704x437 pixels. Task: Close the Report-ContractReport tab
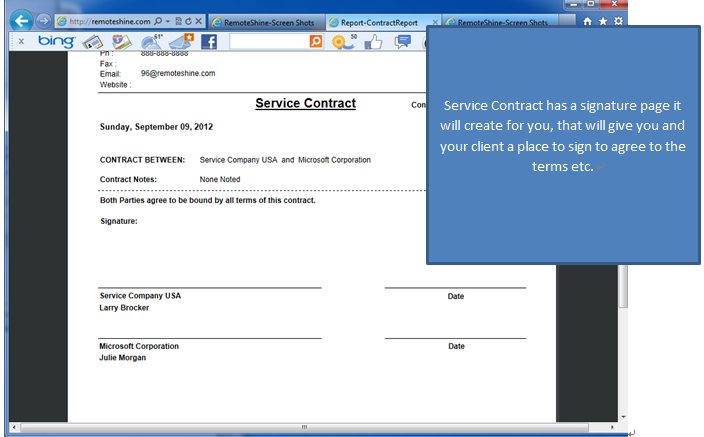(x=435, y=22)
